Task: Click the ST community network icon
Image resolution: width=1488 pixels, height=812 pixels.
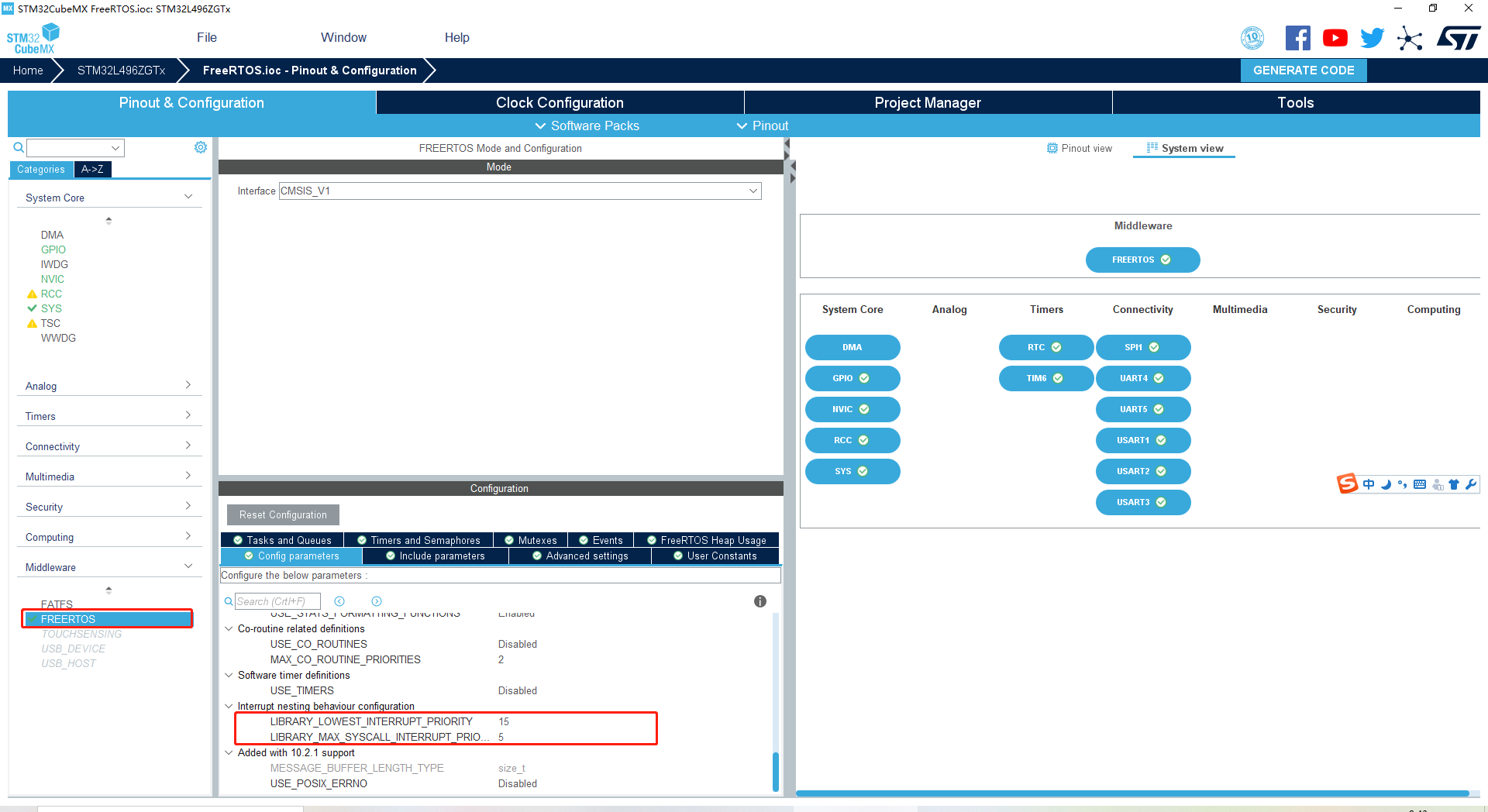Action: point(1410,38)
